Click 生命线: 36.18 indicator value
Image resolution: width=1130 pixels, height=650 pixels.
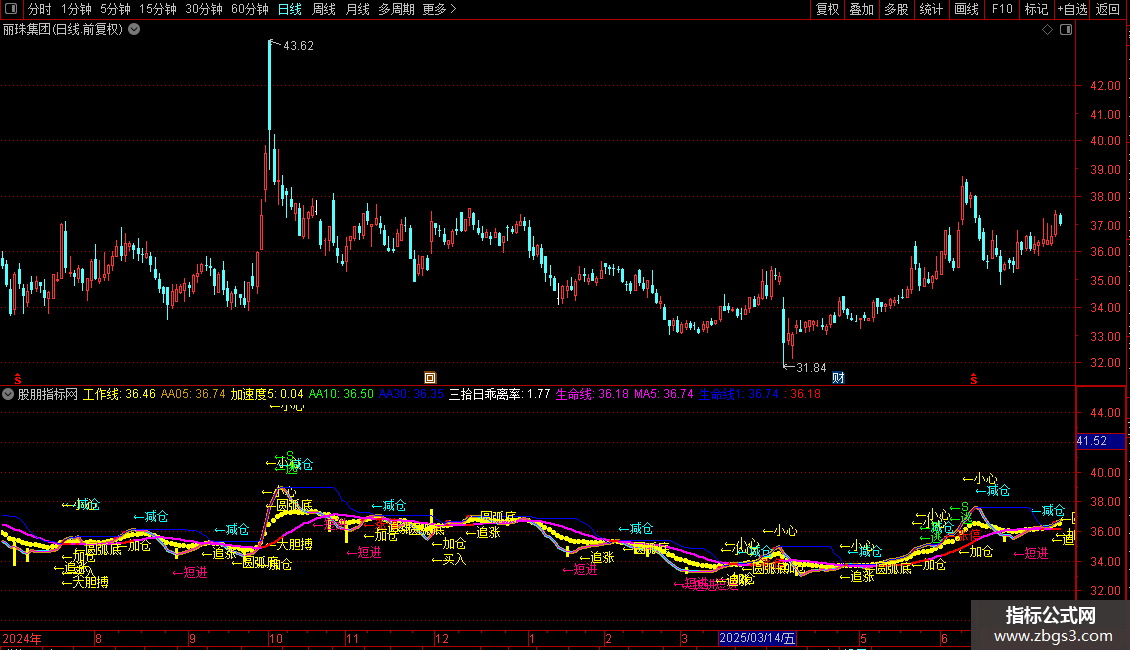[592, 394]
